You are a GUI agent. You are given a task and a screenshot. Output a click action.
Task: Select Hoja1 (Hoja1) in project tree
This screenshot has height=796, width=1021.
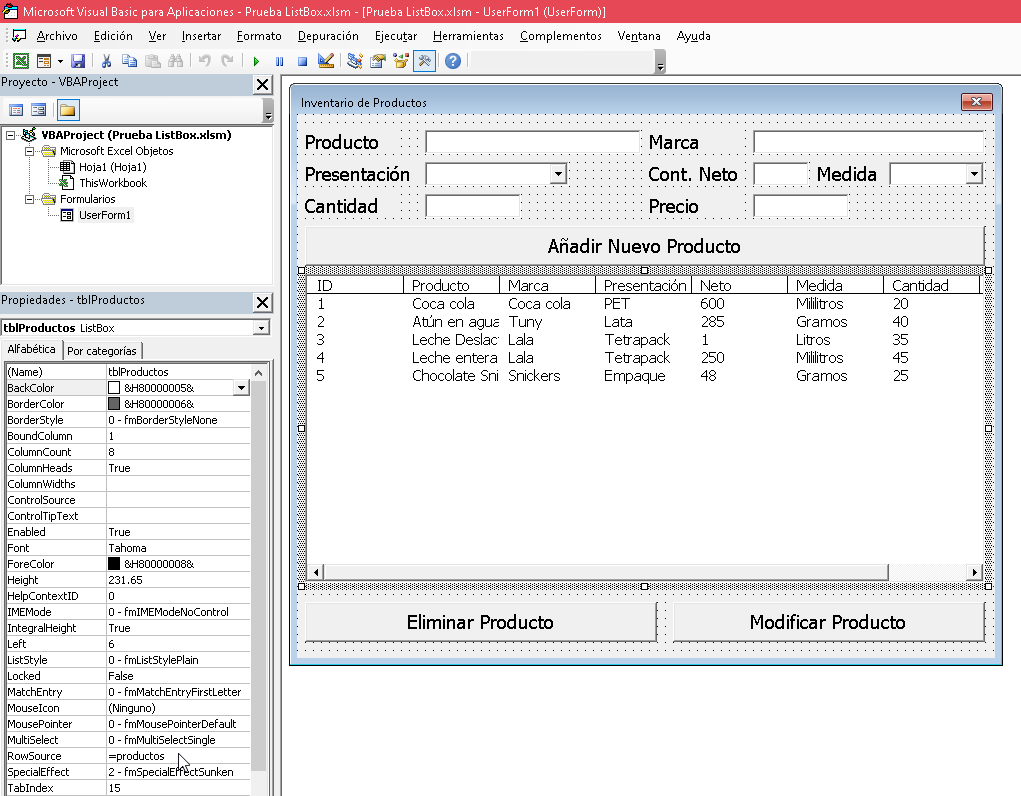click(113, 167)
